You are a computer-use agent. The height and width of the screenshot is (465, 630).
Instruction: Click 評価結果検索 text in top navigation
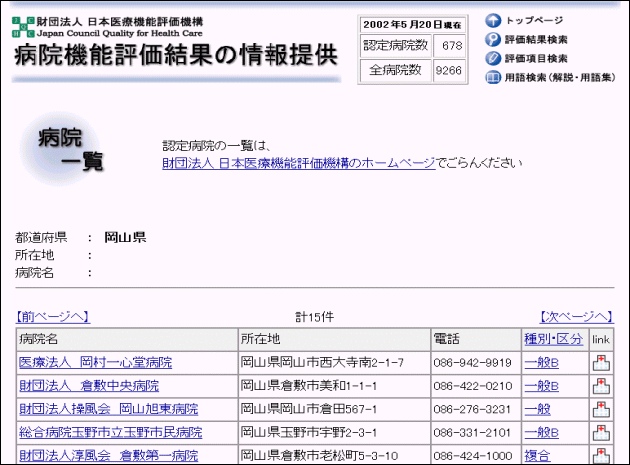point(537,40)
